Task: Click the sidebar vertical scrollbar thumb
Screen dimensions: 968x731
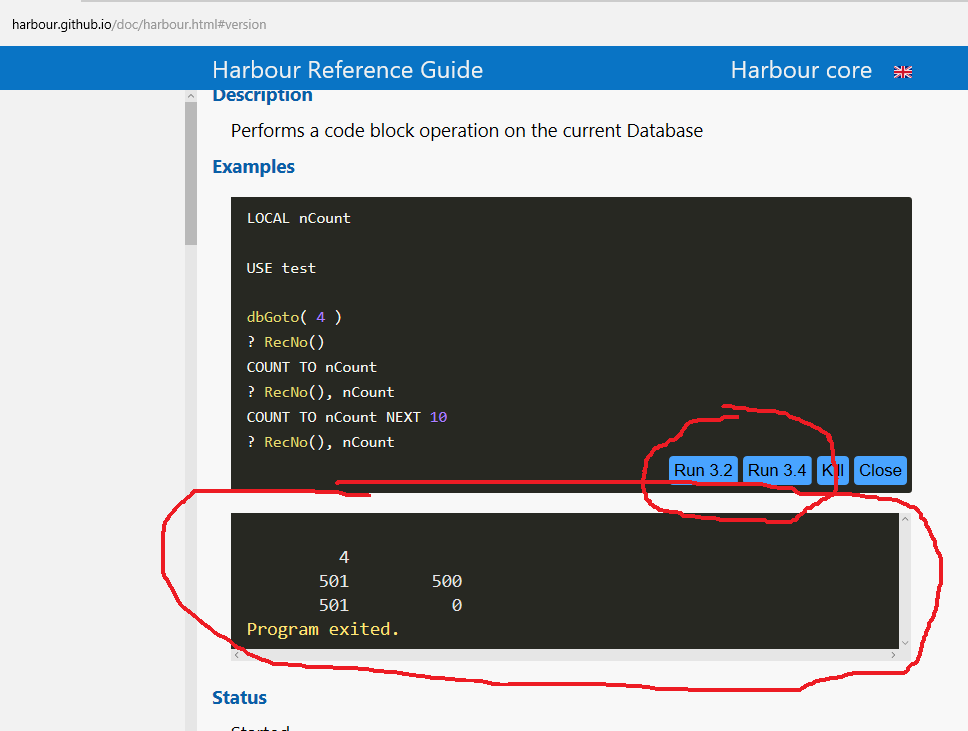Action: click(191, 170)
